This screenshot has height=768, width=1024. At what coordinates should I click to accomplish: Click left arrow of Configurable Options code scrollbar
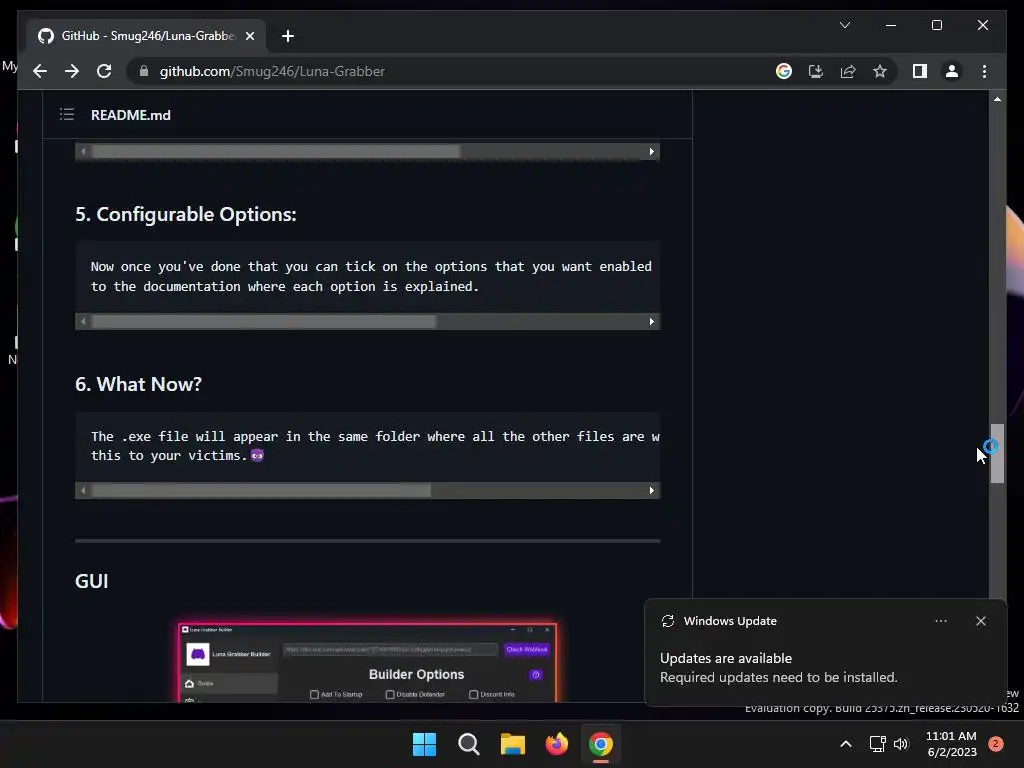[x=82, y=321]
